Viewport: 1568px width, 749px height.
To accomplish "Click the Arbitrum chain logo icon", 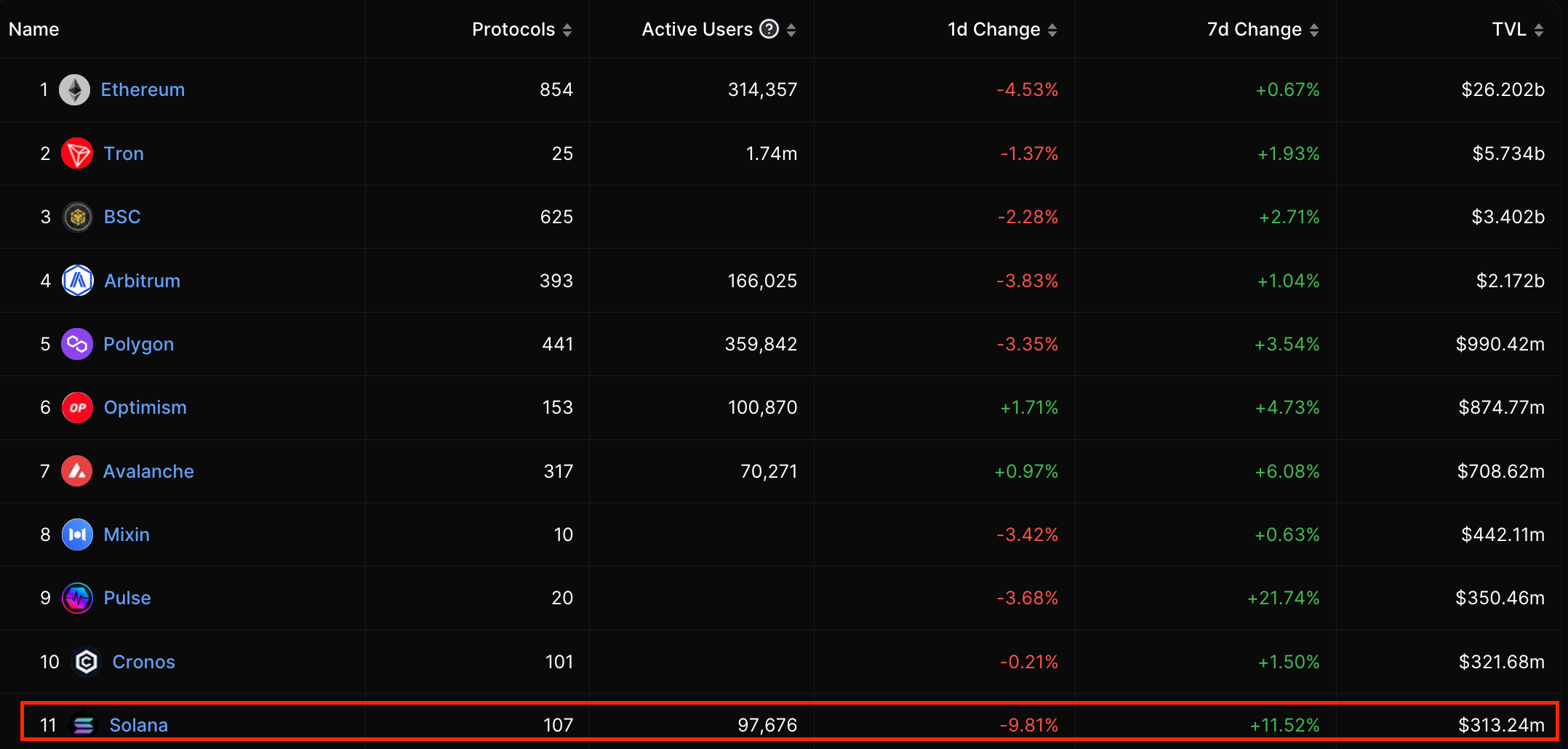I will click(77, 281).
